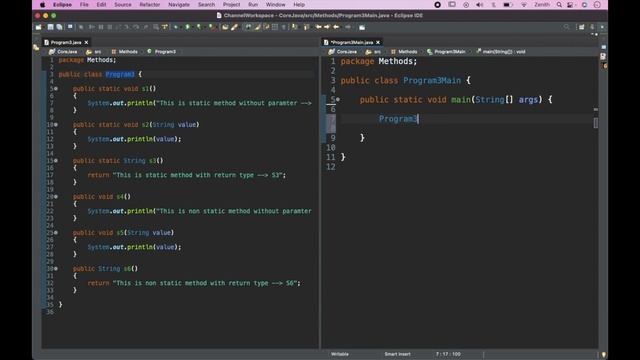Click the New file toolbar icon
640x360 pixels.
39,27
